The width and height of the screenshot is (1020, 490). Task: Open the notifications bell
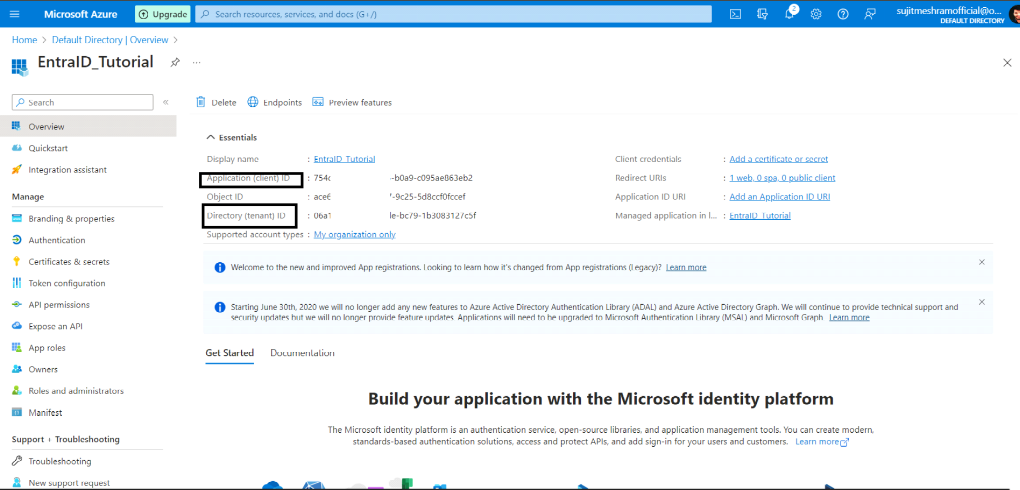pos(789,14)
